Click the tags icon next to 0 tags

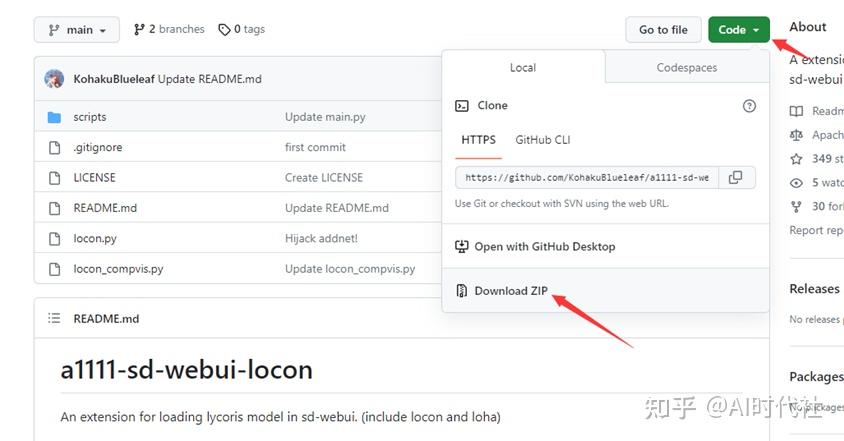(225, 30)
